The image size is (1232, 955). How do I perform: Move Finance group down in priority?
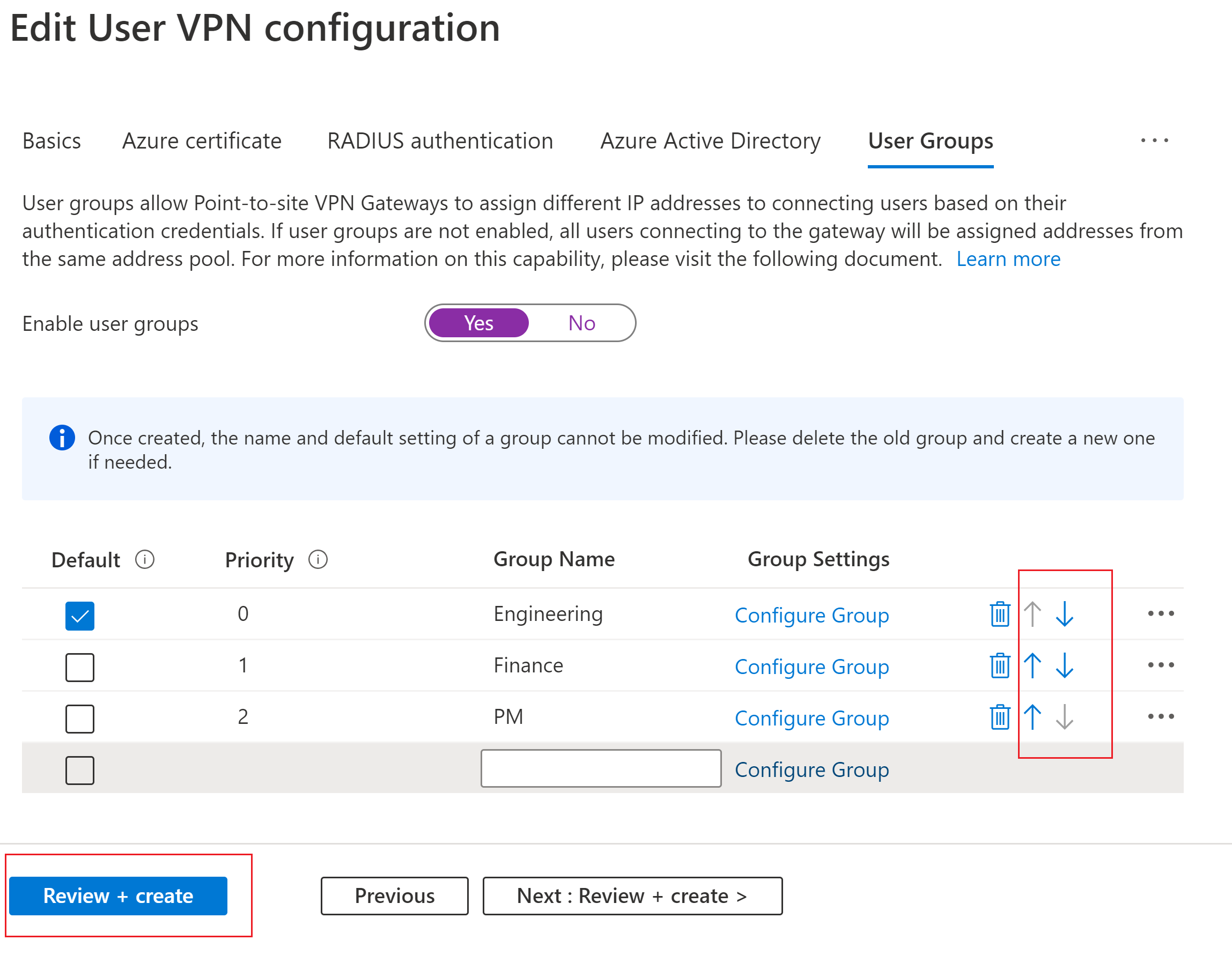click(1065, 665)
